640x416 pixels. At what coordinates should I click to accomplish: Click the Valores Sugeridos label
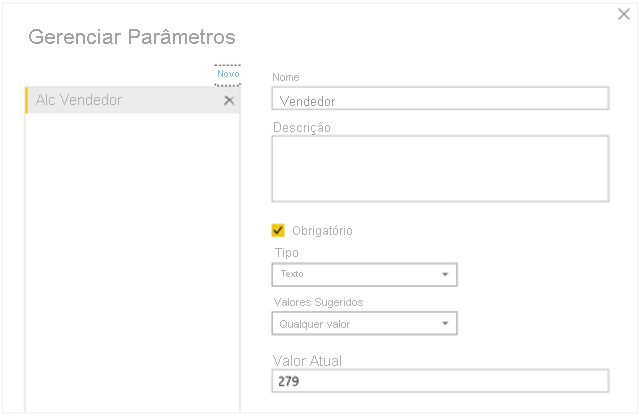point(318,302)
